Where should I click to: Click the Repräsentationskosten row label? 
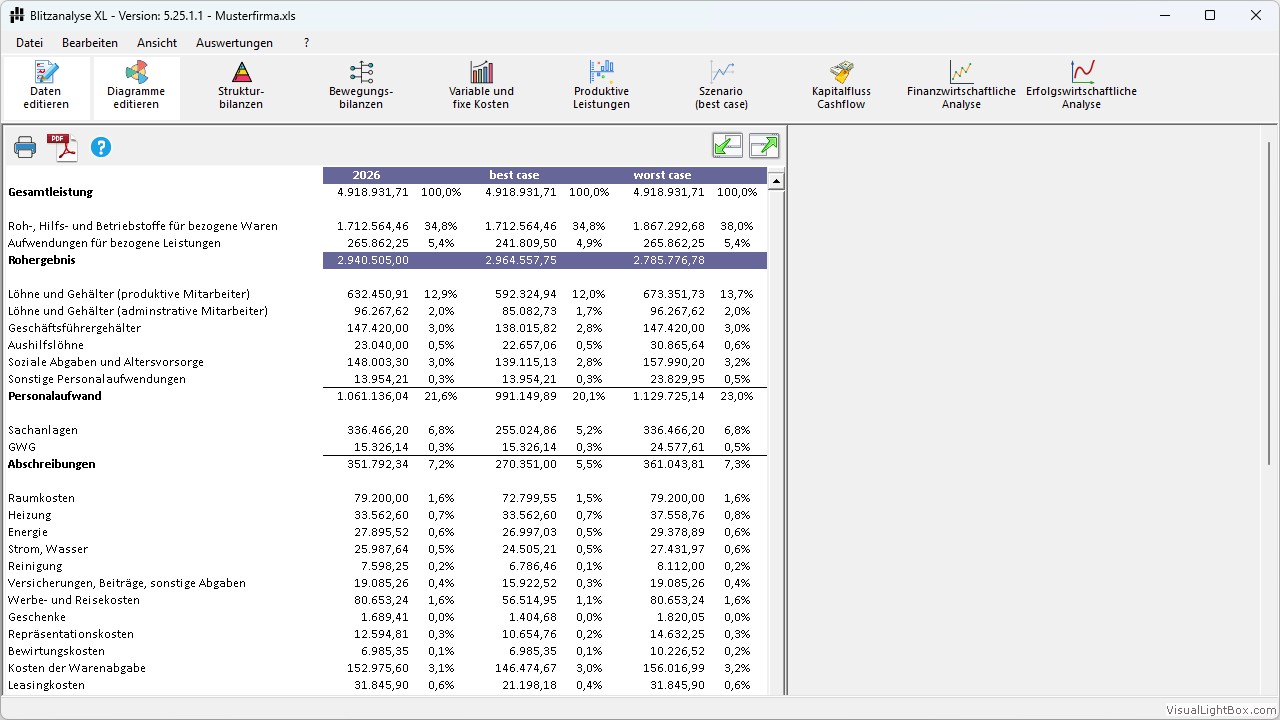tap(71, 634)
